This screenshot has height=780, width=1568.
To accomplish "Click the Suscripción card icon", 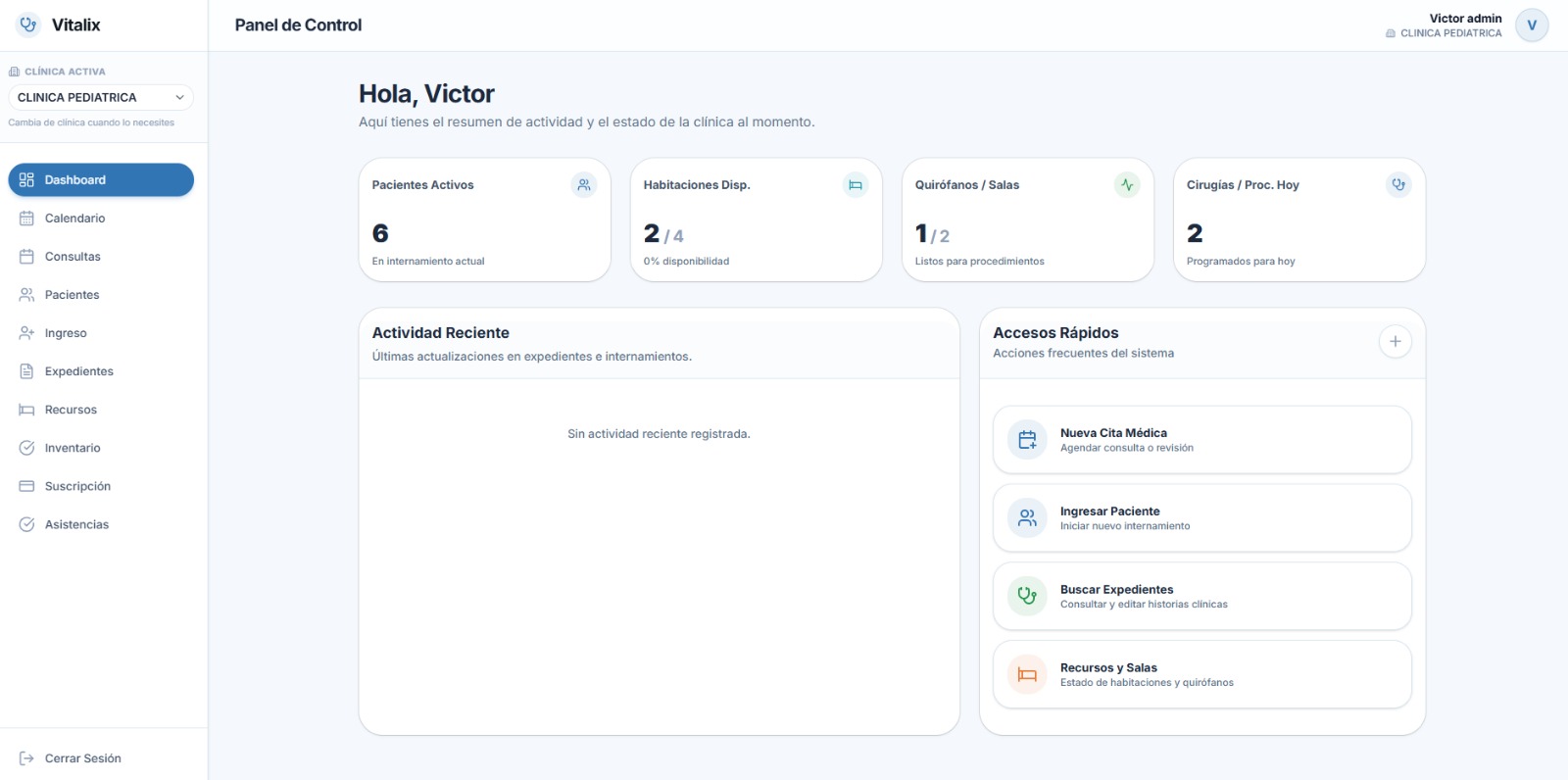I will point(26,486).
